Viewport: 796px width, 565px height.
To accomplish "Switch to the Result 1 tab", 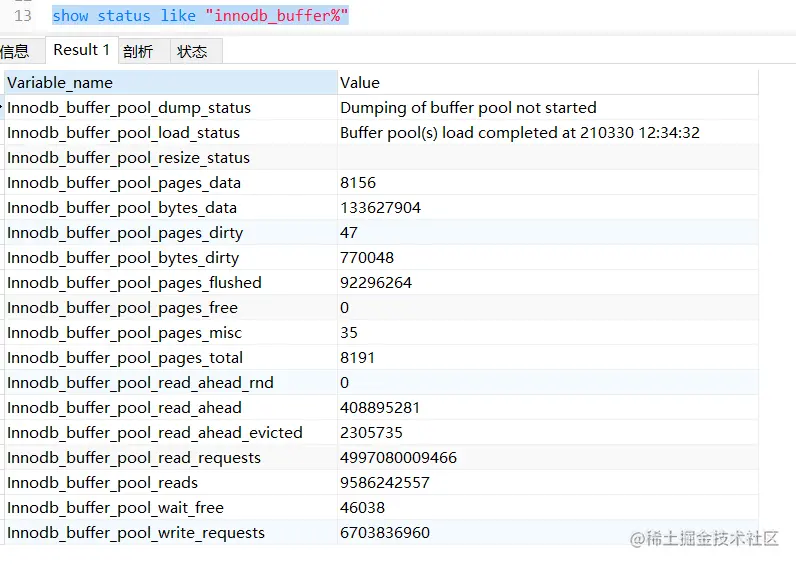I will click(82, 50).
